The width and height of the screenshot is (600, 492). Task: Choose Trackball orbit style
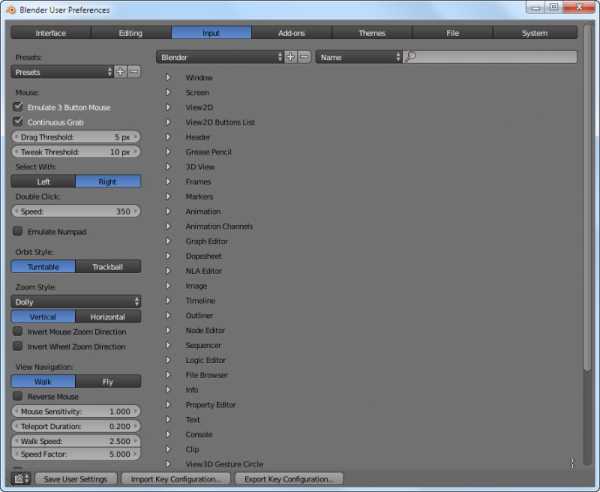tap(108, 267)
